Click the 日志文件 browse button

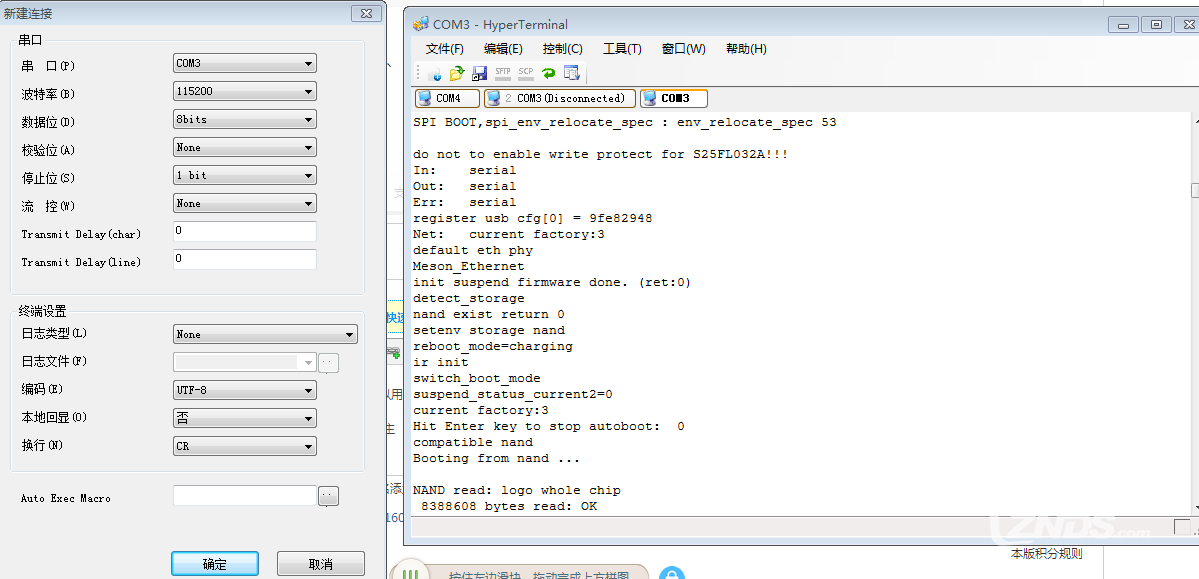tap(329, 363)
